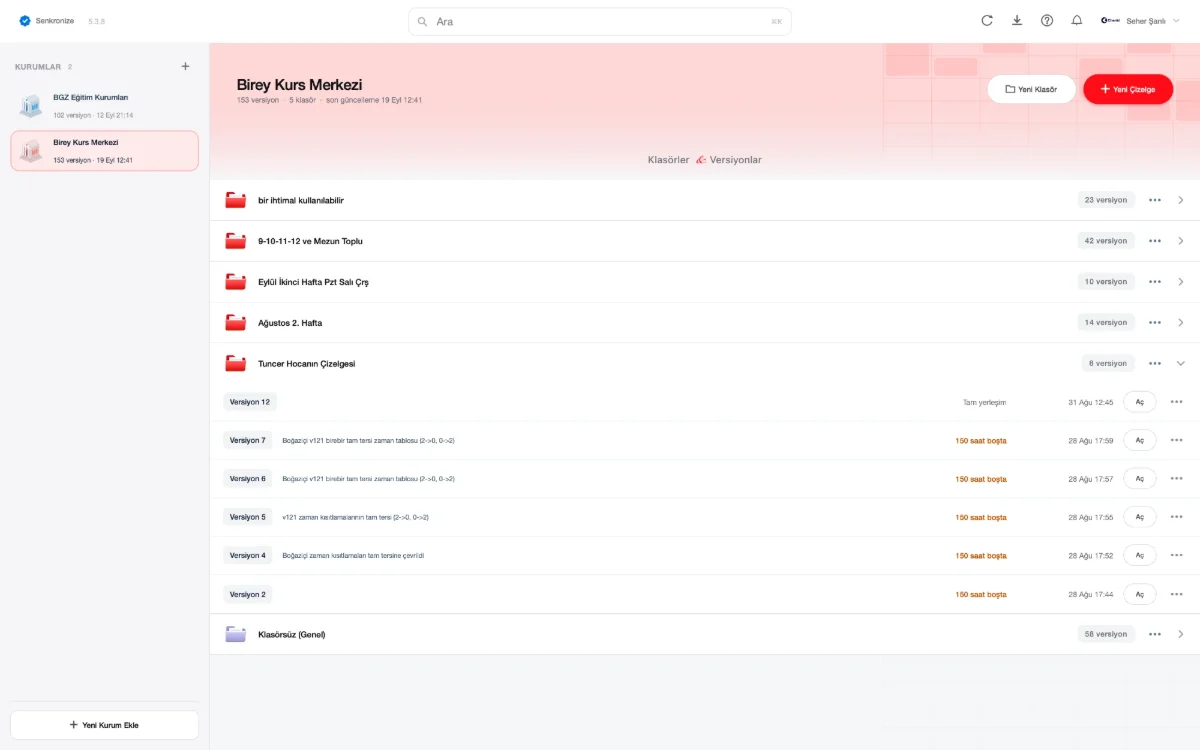Image resolution: width=1200 pixels, height=750 pixels.
Task: Open Versiyon 6 with its 'Aç' button
Action: point(1140,479)
